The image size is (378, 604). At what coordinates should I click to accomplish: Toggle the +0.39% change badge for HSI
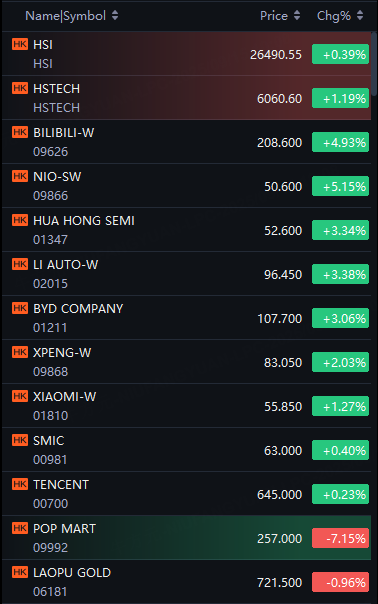340,54
